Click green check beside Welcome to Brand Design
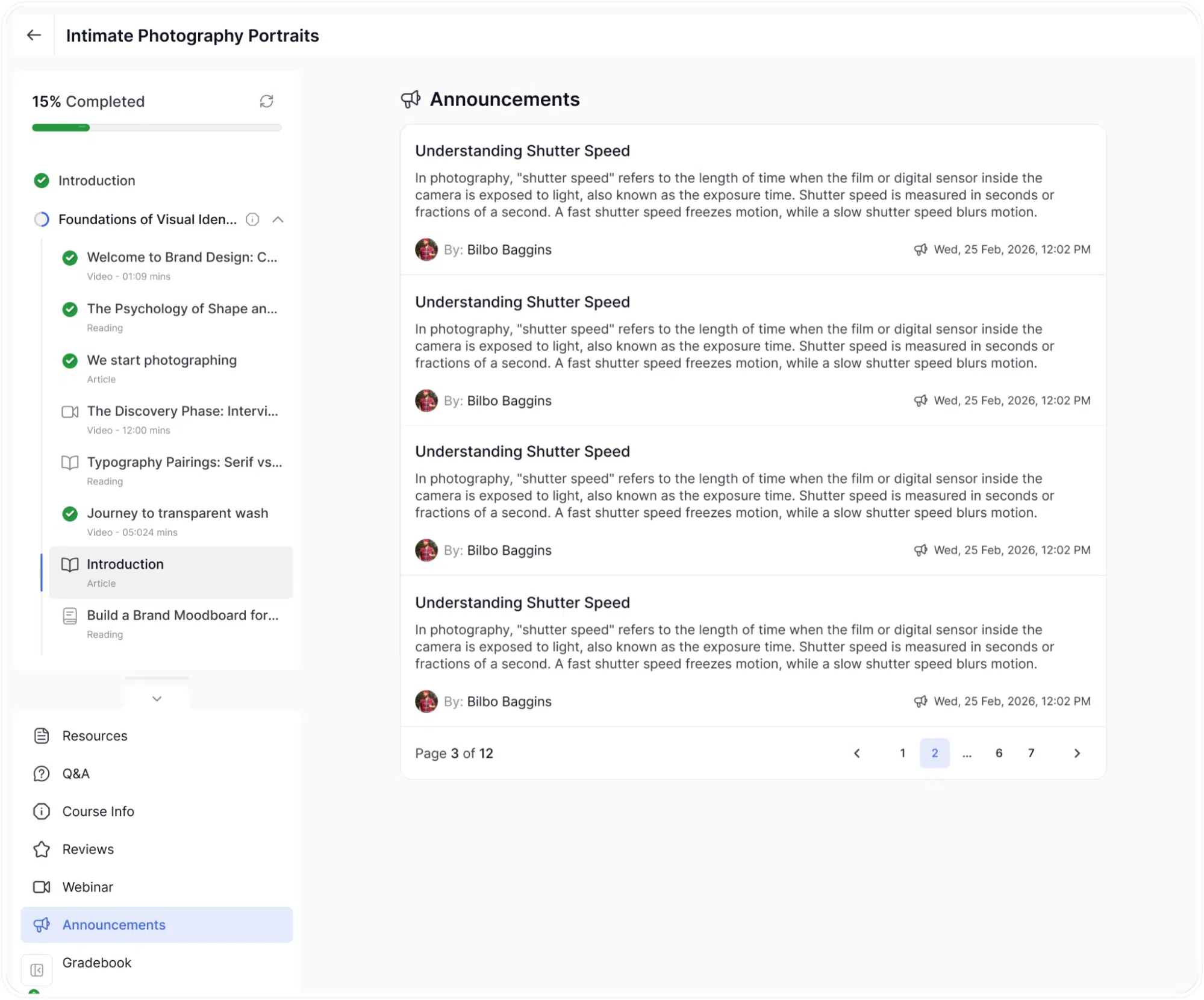This screenshot has height=1000, width=1204. [x=70, y=258]
